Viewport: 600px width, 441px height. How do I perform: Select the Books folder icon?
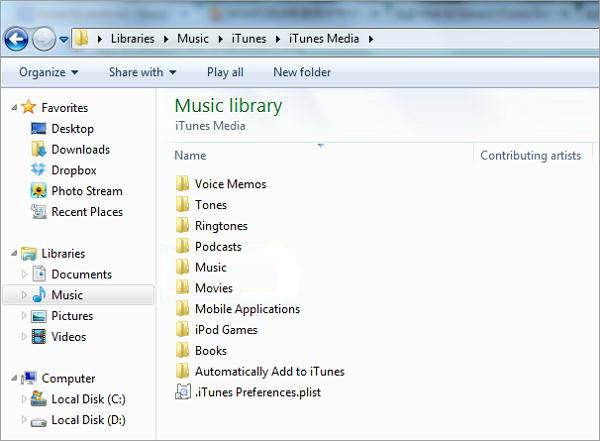pos(183,350)
